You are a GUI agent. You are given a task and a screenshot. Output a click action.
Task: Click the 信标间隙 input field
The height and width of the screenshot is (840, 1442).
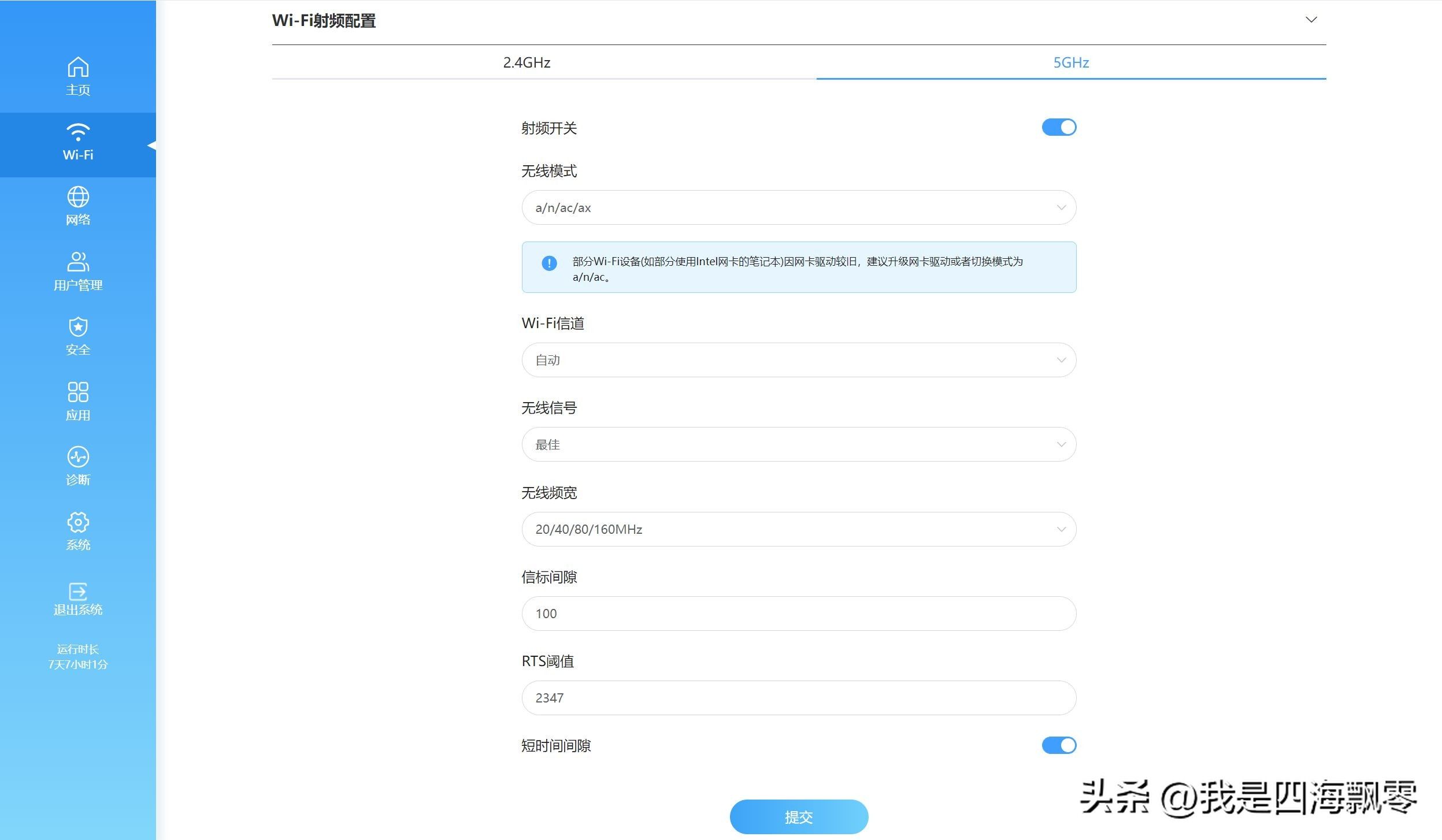pyautogui.click(x=798, y=614)
